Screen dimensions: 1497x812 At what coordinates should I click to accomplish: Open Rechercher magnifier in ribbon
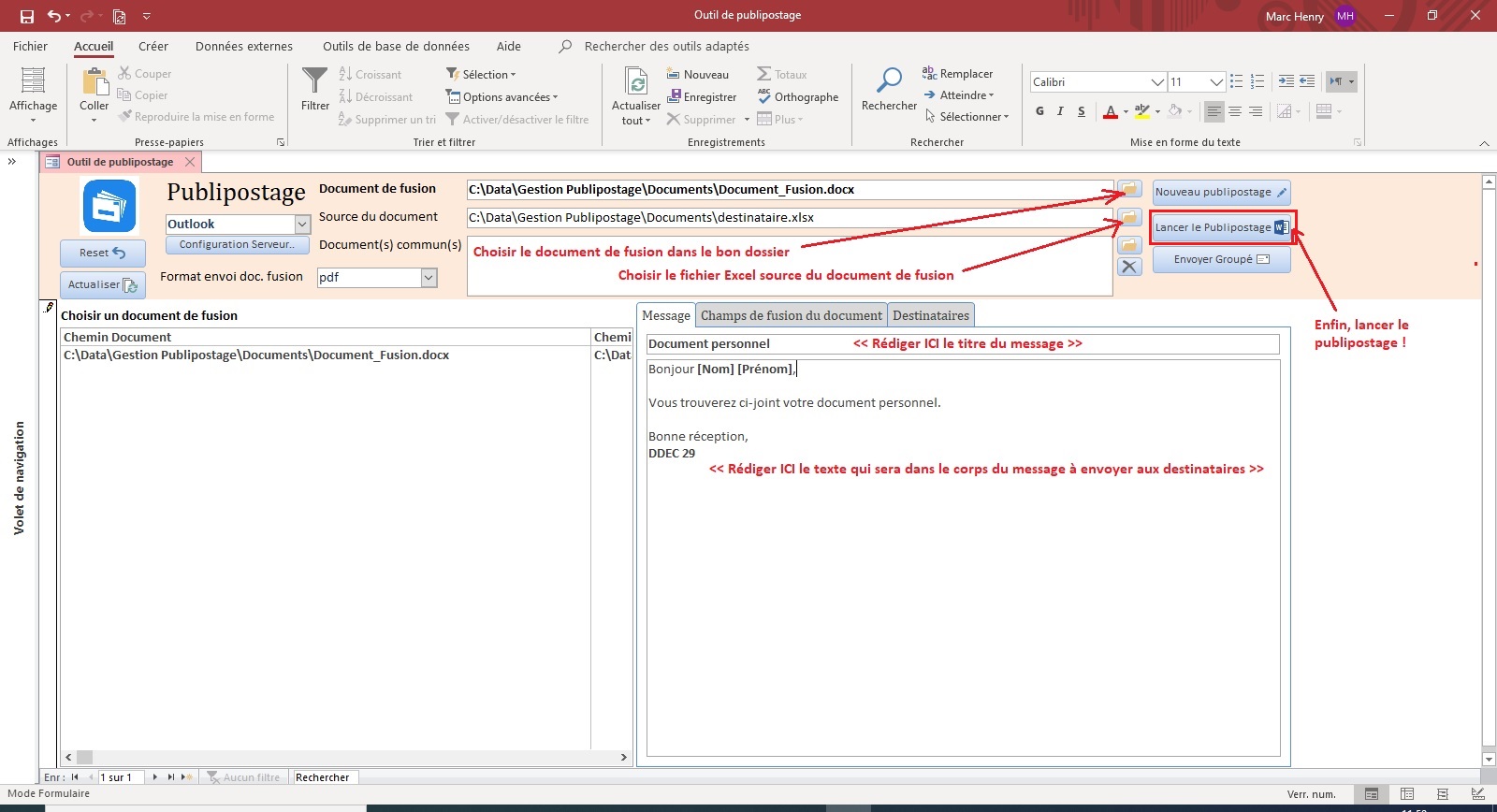(x=889, y=81)
